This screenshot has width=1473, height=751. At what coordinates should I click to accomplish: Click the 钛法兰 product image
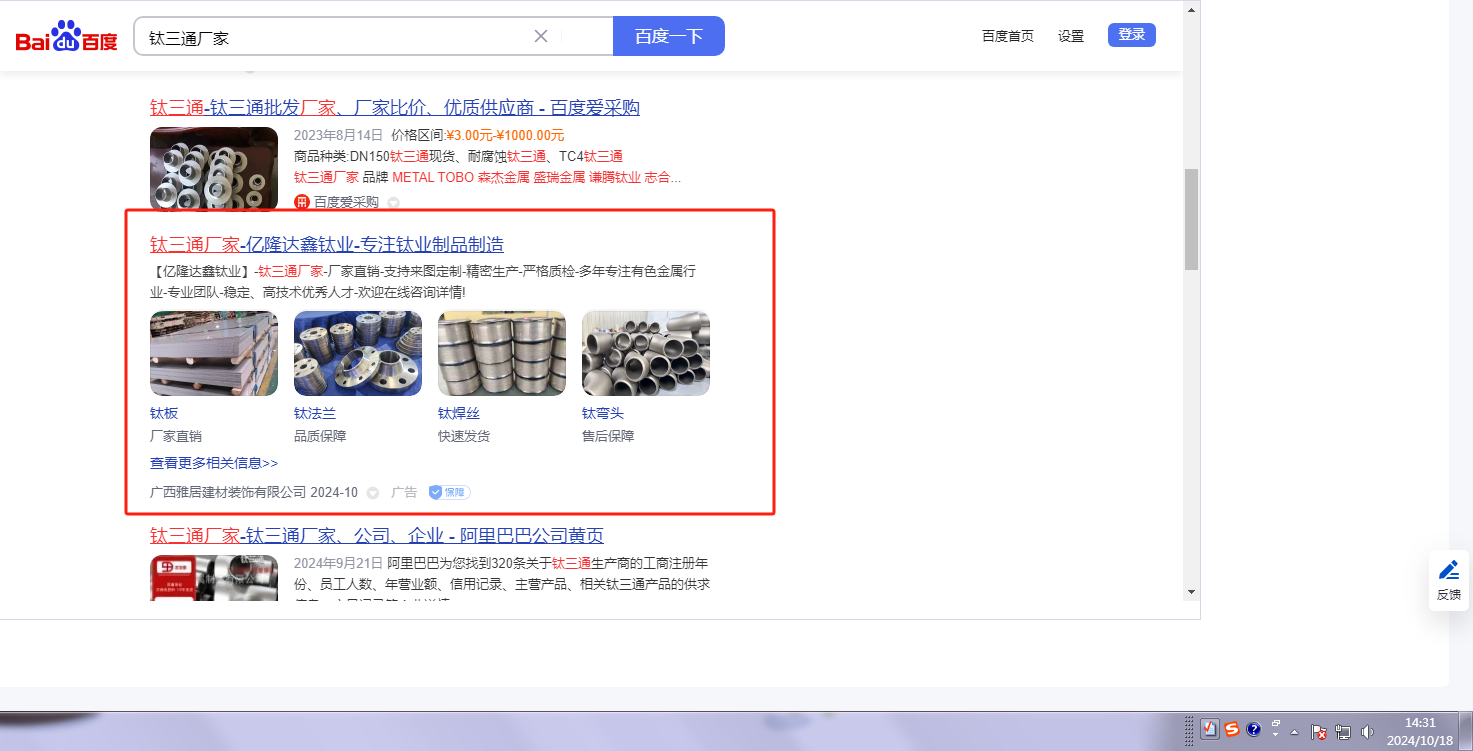pos(358,354)
